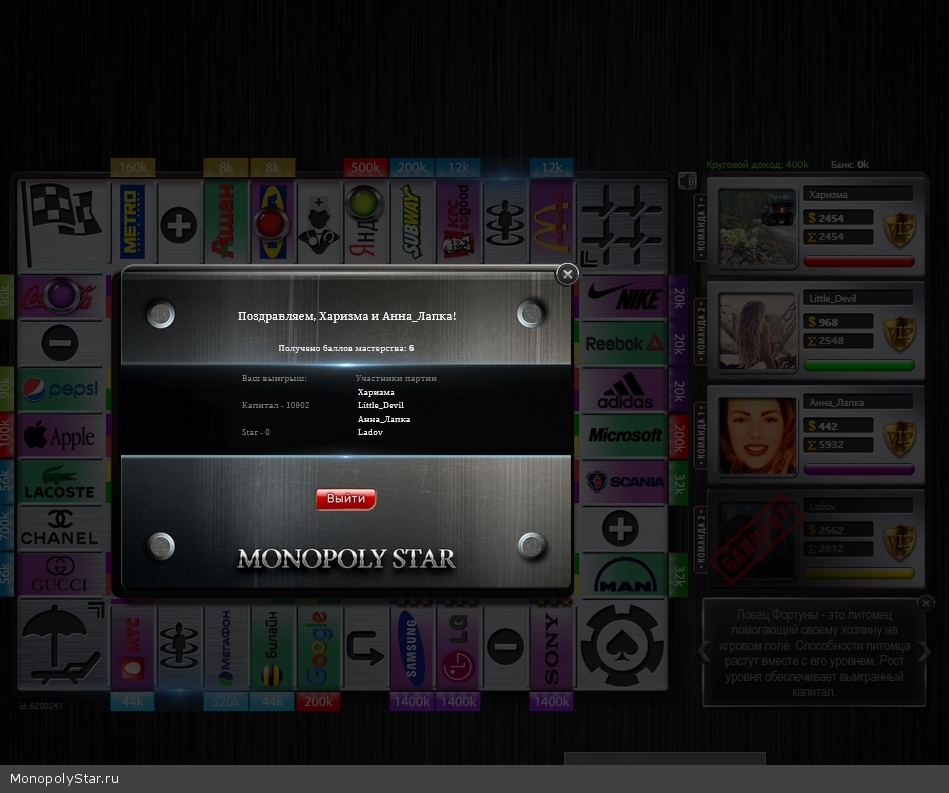This screenshot has height=793, width=949.
Task: Select the Microsoft property cell
Action: (x=624, y=435)
